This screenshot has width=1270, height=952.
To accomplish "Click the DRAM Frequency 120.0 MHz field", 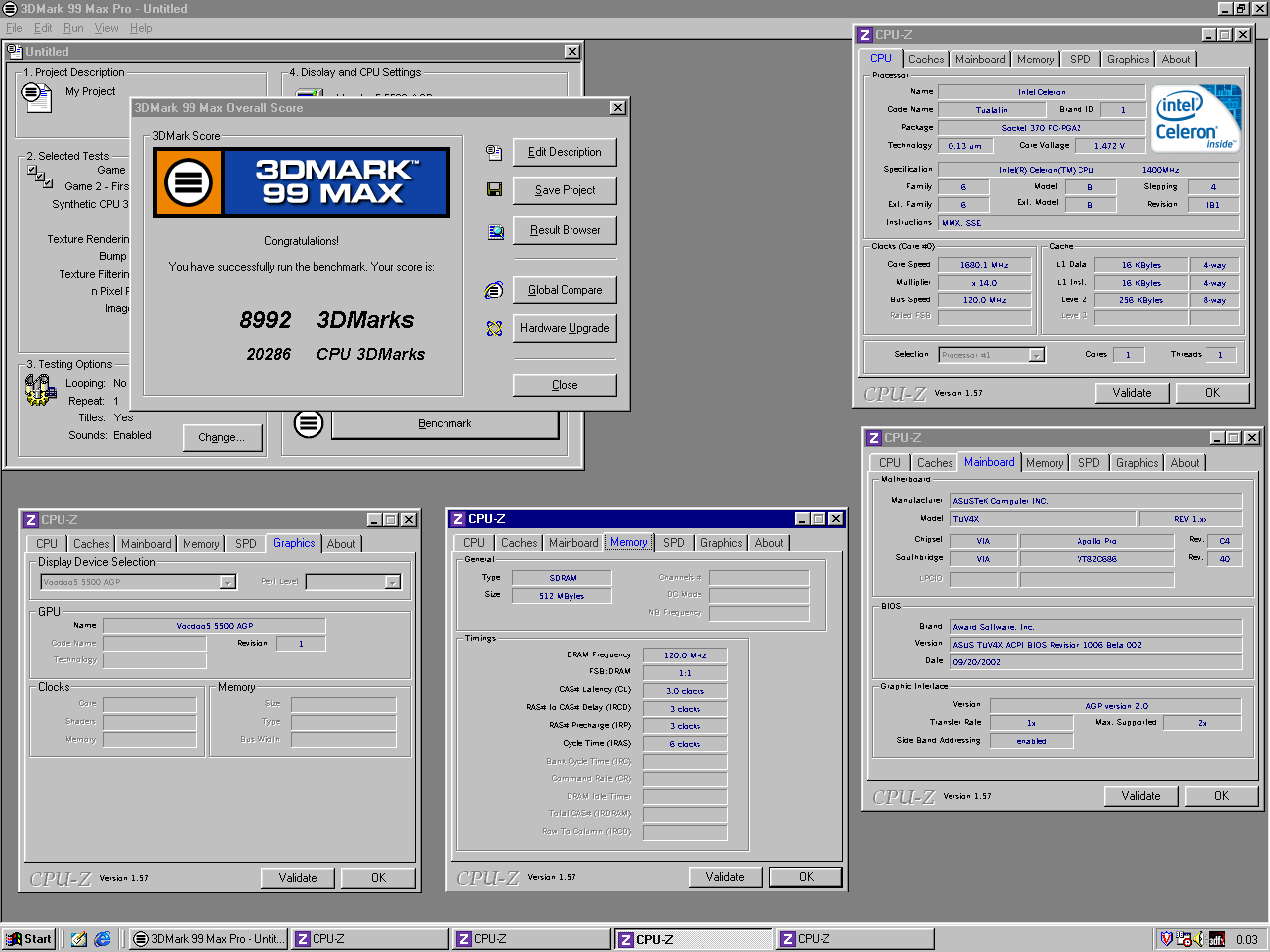I will 685,655.
